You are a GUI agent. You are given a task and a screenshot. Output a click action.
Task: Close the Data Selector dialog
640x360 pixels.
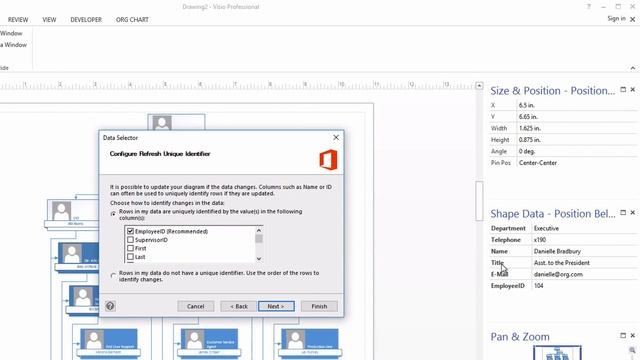(x=336, y=138)
